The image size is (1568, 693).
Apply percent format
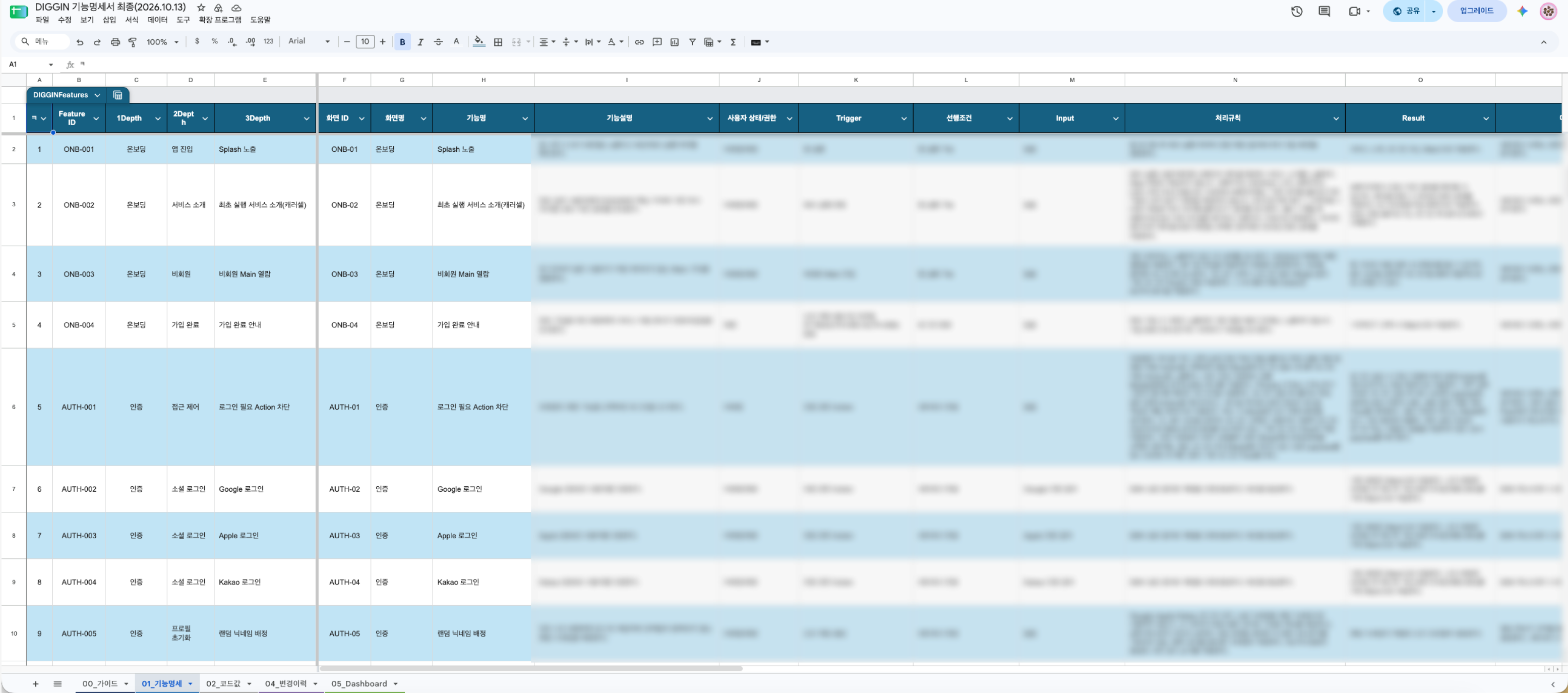(x=214, y=41)
